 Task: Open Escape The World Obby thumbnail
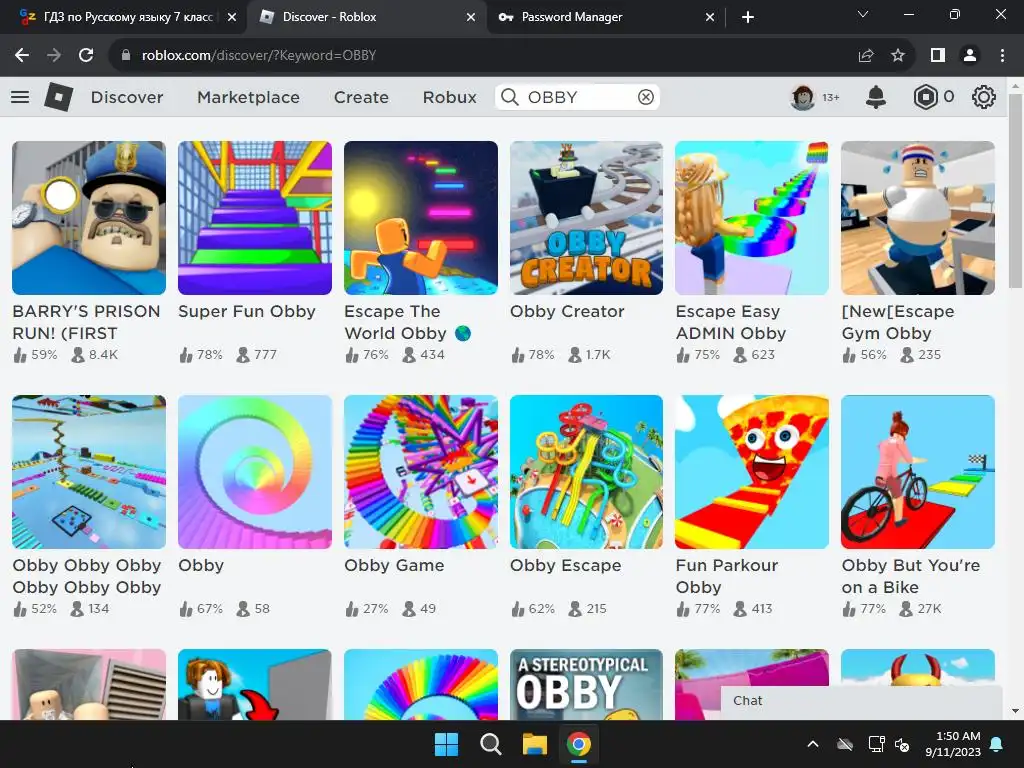tap(421, 217)
